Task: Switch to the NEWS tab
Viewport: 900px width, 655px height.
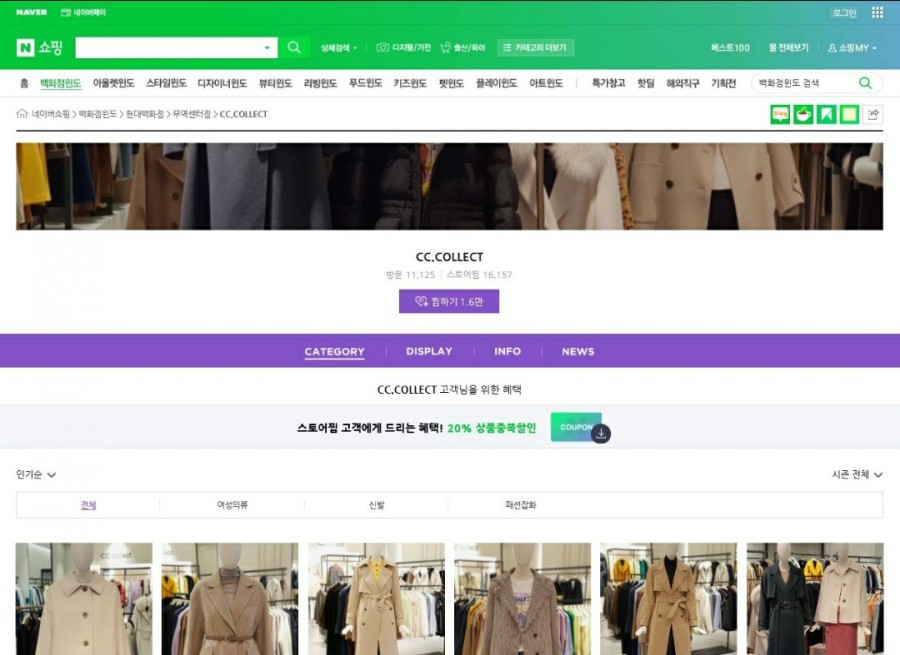Action: point(578,351)
